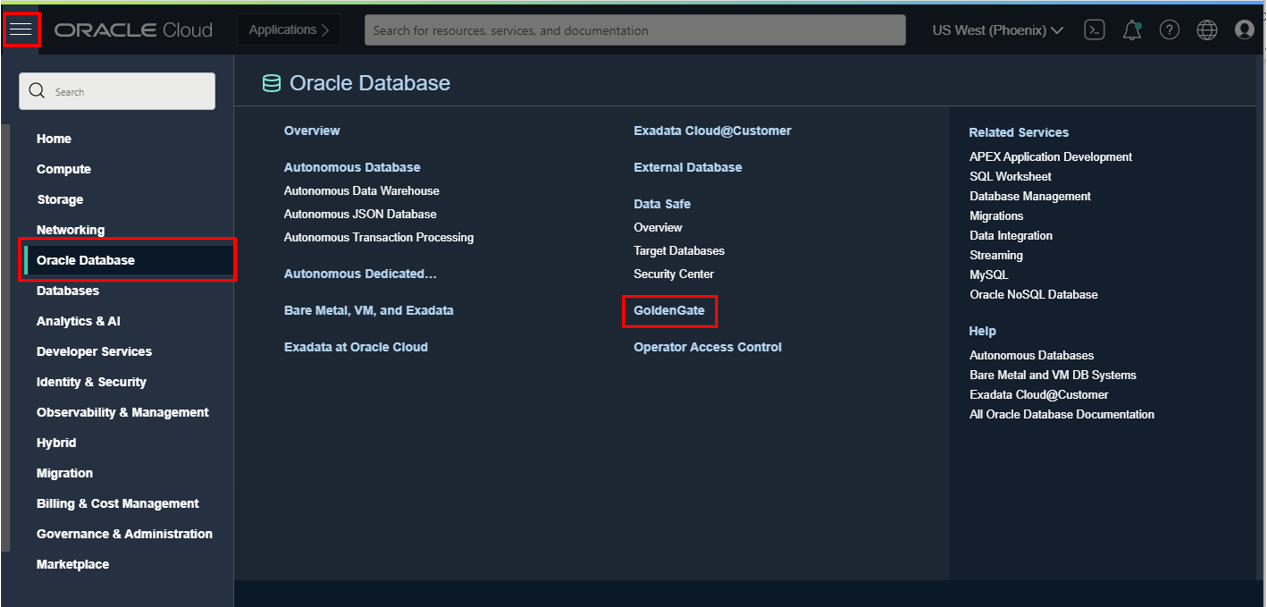Open the notifications bell icon
This screenshot has height=607, width=1267.
[1132, 30]
